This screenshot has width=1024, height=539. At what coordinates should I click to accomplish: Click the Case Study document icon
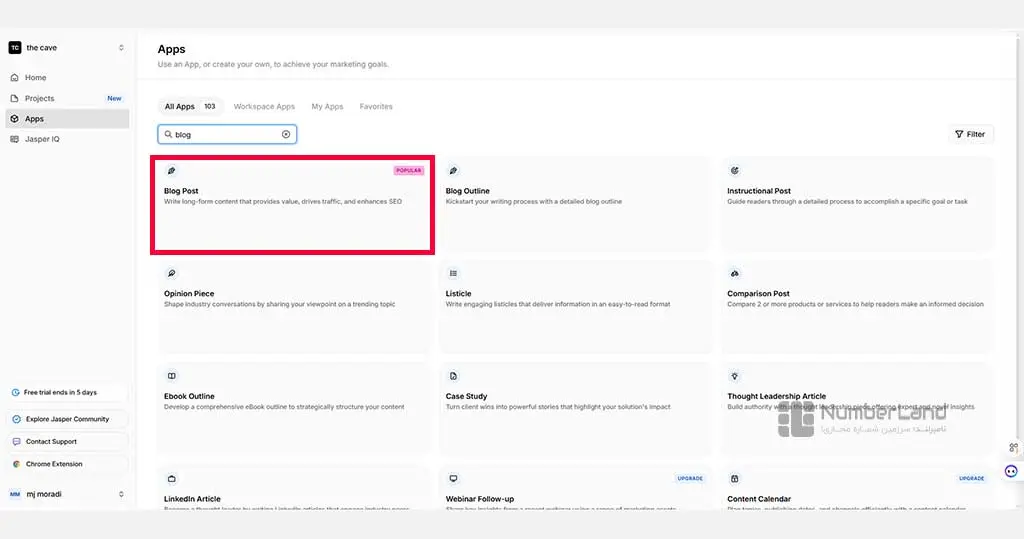click(x=453, y=376)
